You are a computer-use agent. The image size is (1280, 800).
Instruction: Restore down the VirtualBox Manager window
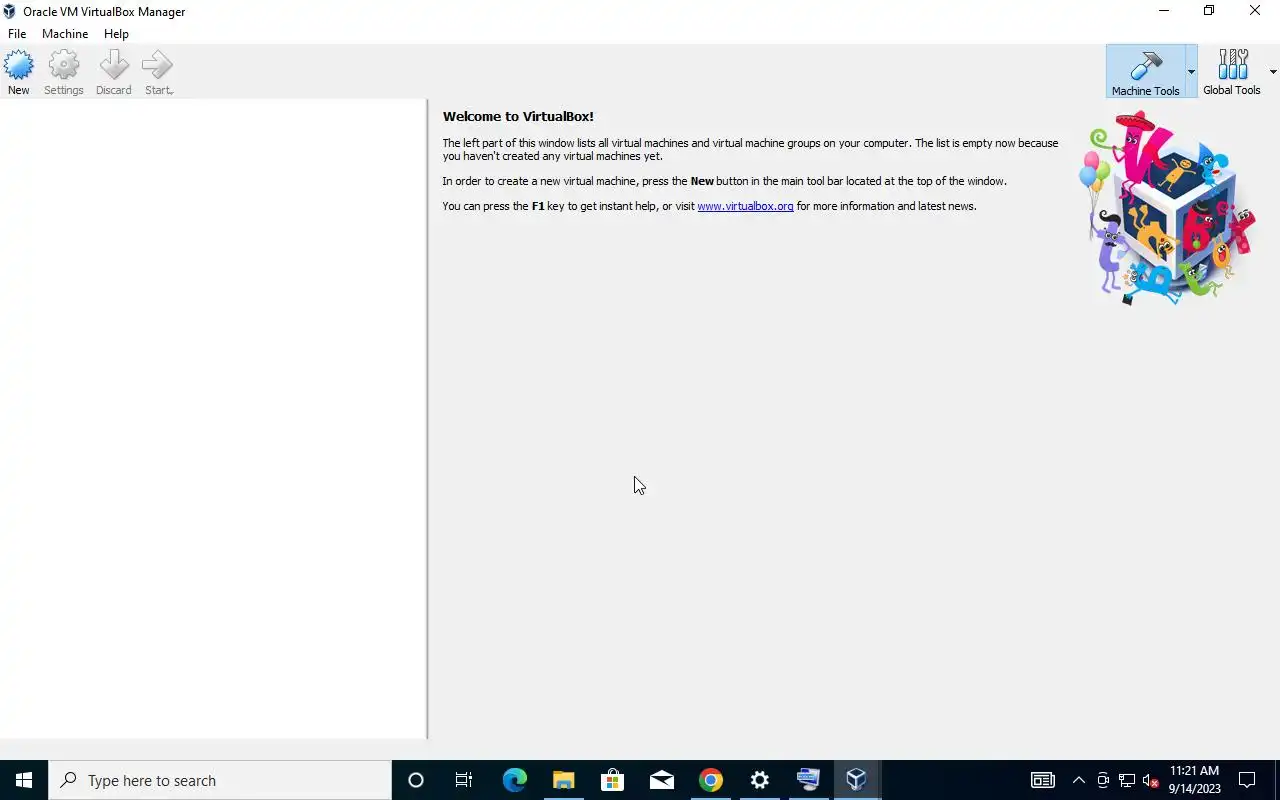tap(1209, 11)
